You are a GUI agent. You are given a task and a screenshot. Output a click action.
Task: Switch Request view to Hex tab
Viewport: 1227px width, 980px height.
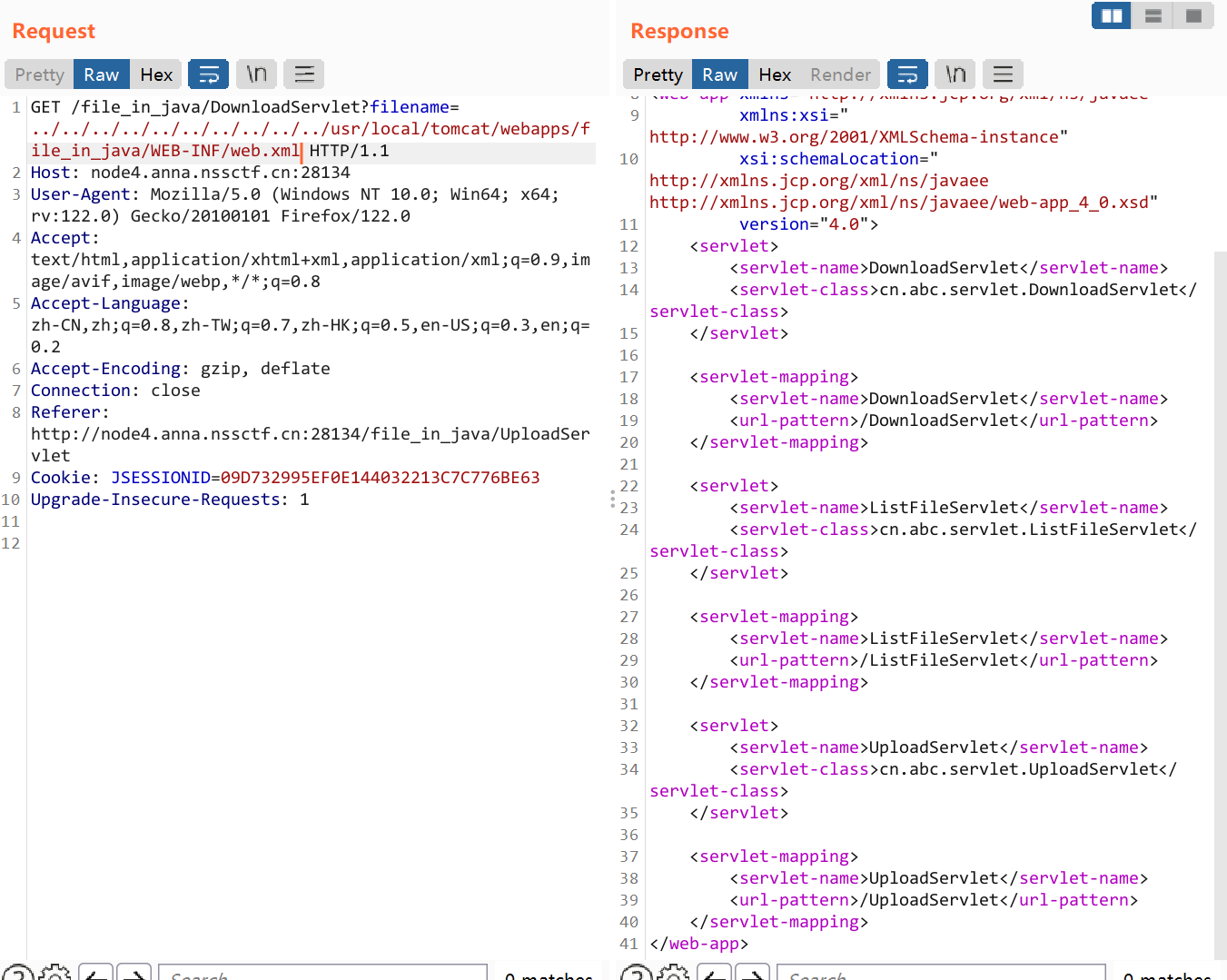156,74
